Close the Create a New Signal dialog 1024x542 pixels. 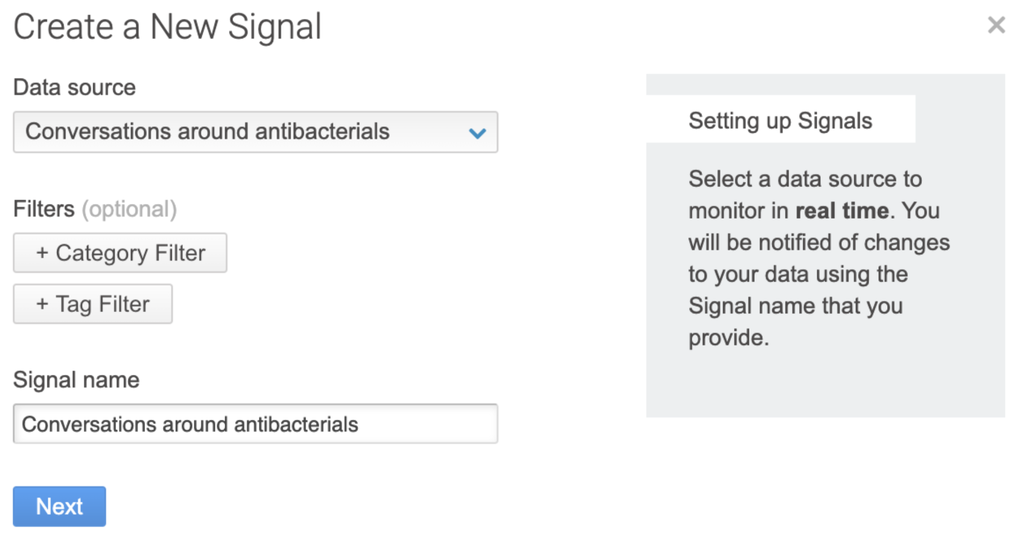pos(995,25)
